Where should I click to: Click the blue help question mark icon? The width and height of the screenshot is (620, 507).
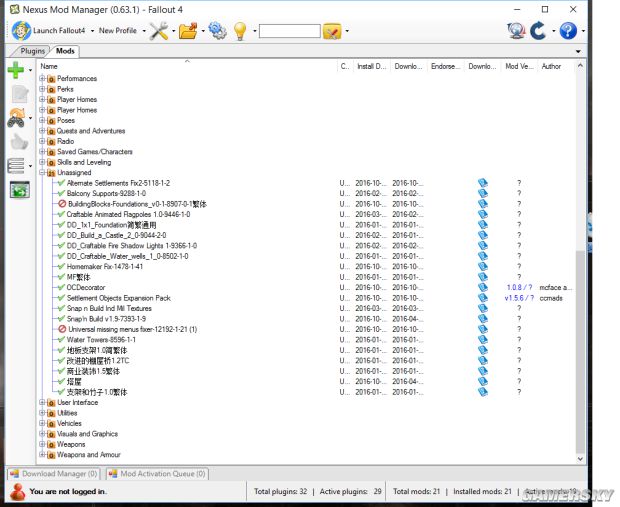pos(567,31)
